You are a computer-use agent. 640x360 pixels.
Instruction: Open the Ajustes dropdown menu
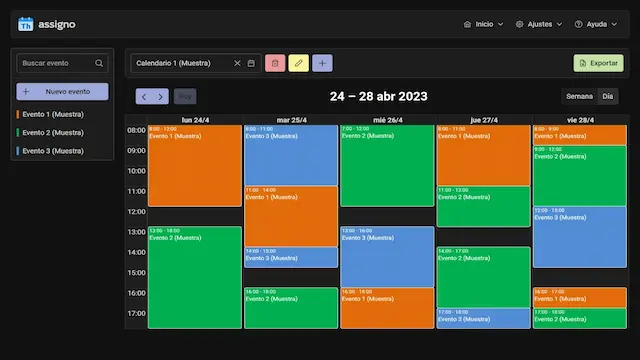539,24
